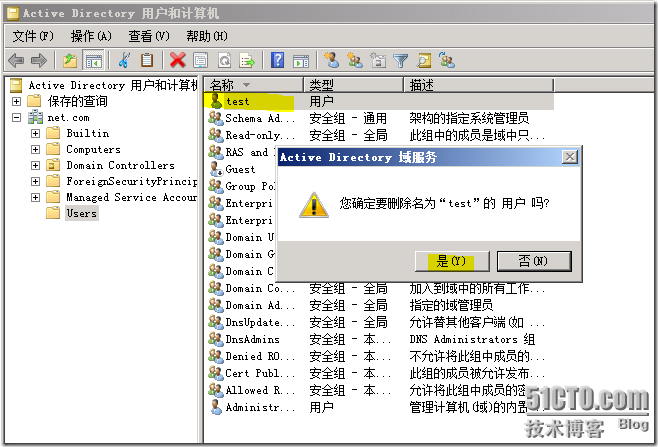Select the Computers tree item
The width and height of the screenshot is (658, 447).
point(93,149)
